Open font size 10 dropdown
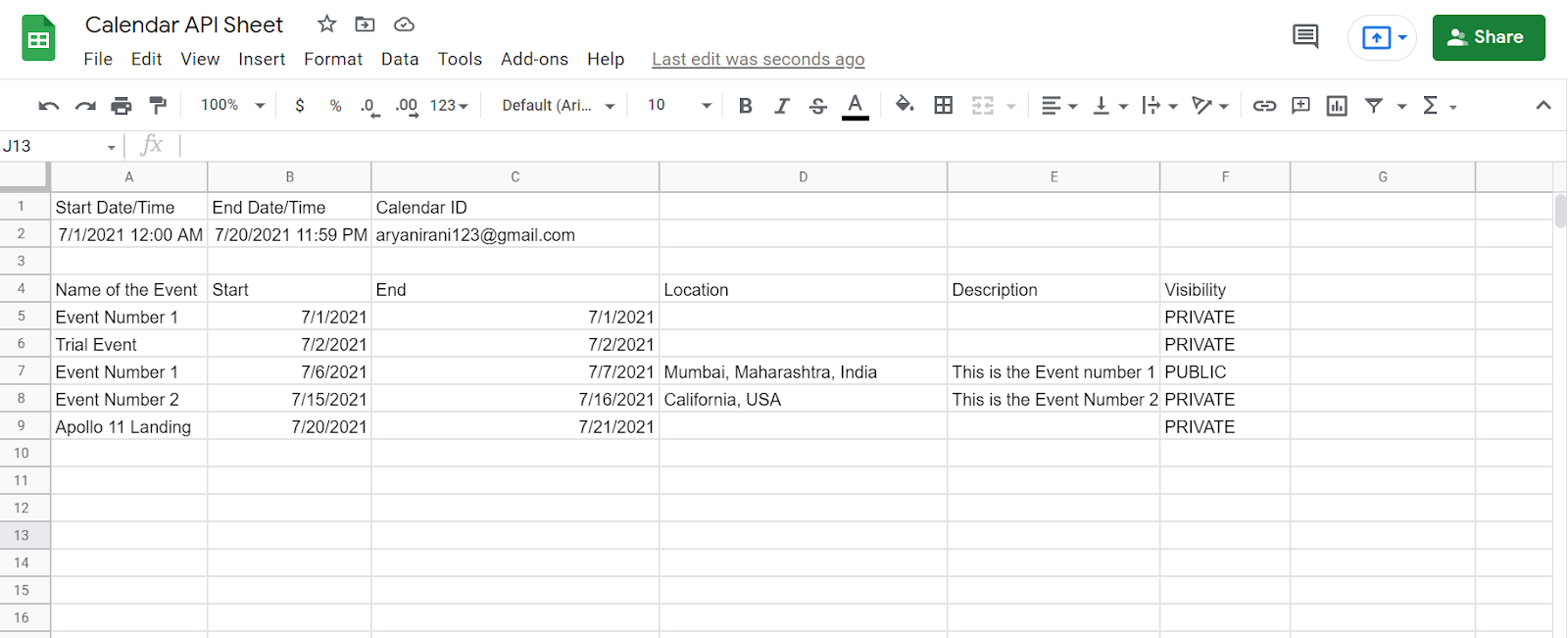The image size is (1568, 638). tap(679, 106)
